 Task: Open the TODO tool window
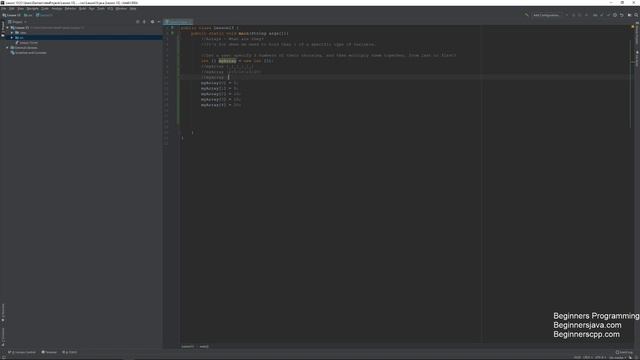point(70,352)
